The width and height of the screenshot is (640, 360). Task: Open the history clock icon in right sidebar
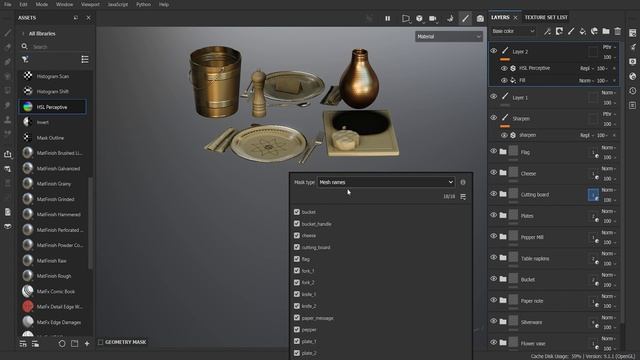click(633, 91)
